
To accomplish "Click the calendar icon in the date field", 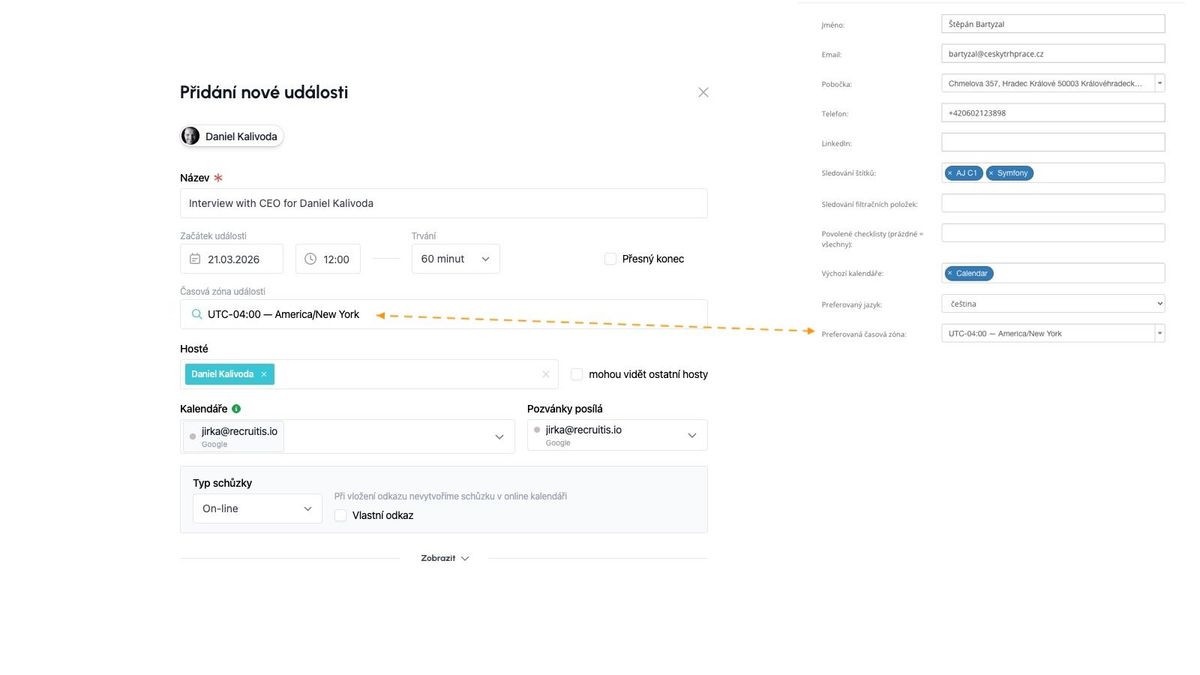I will coord(195,259).
